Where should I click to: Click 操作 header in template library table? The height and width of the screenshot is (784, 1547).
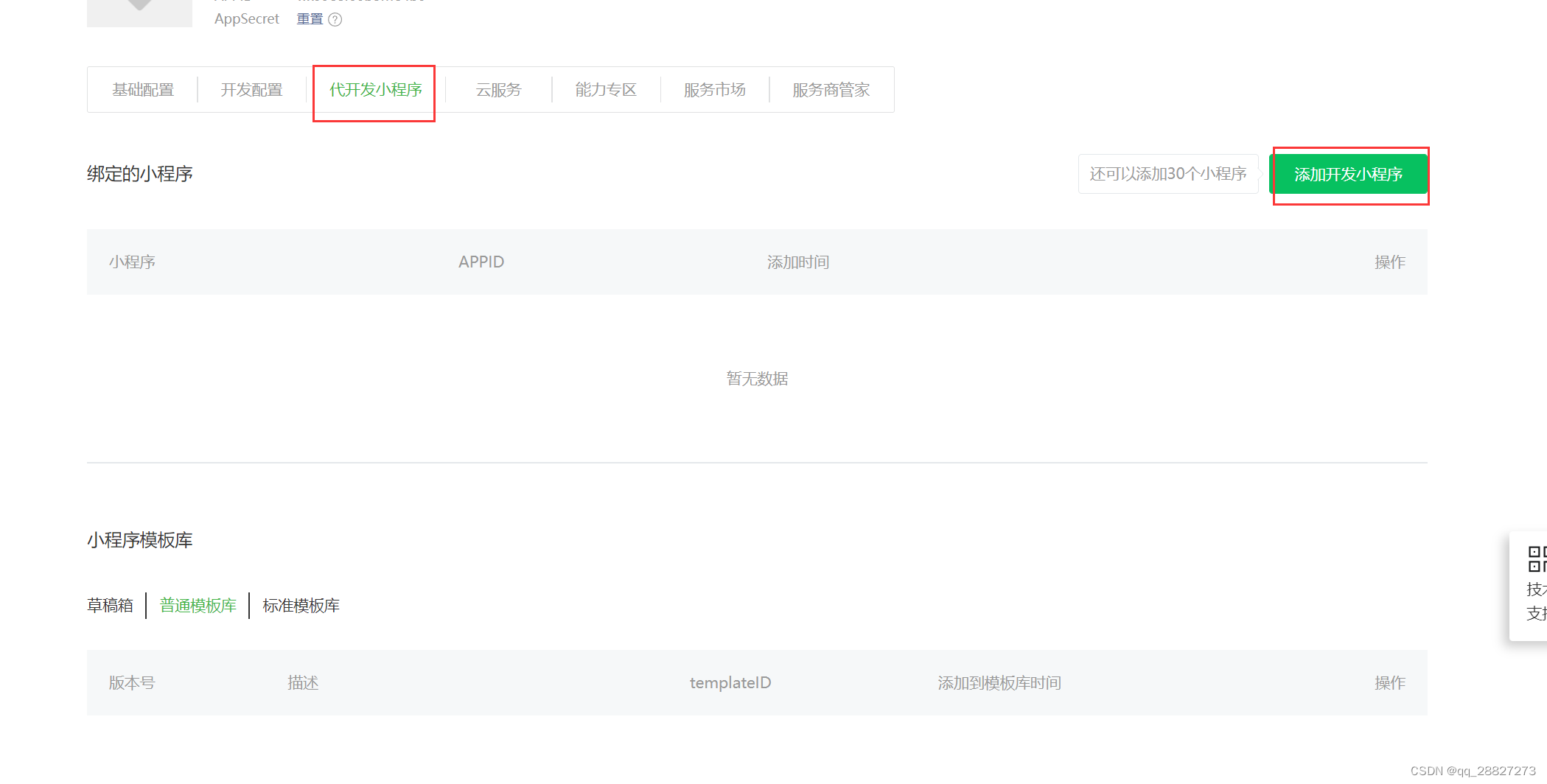1390,683
